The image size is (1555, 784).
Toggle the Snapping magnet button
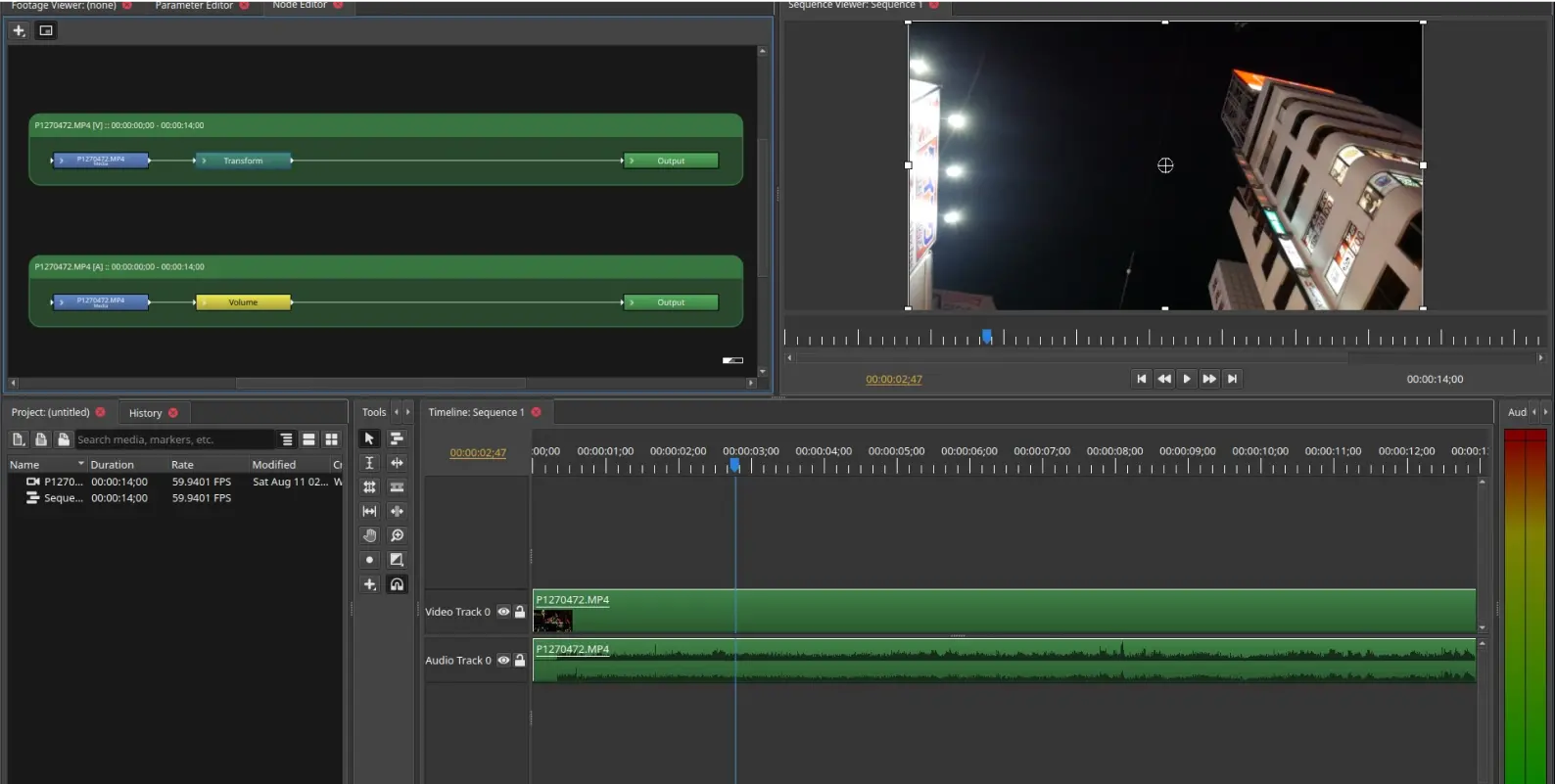click(397, 584)
